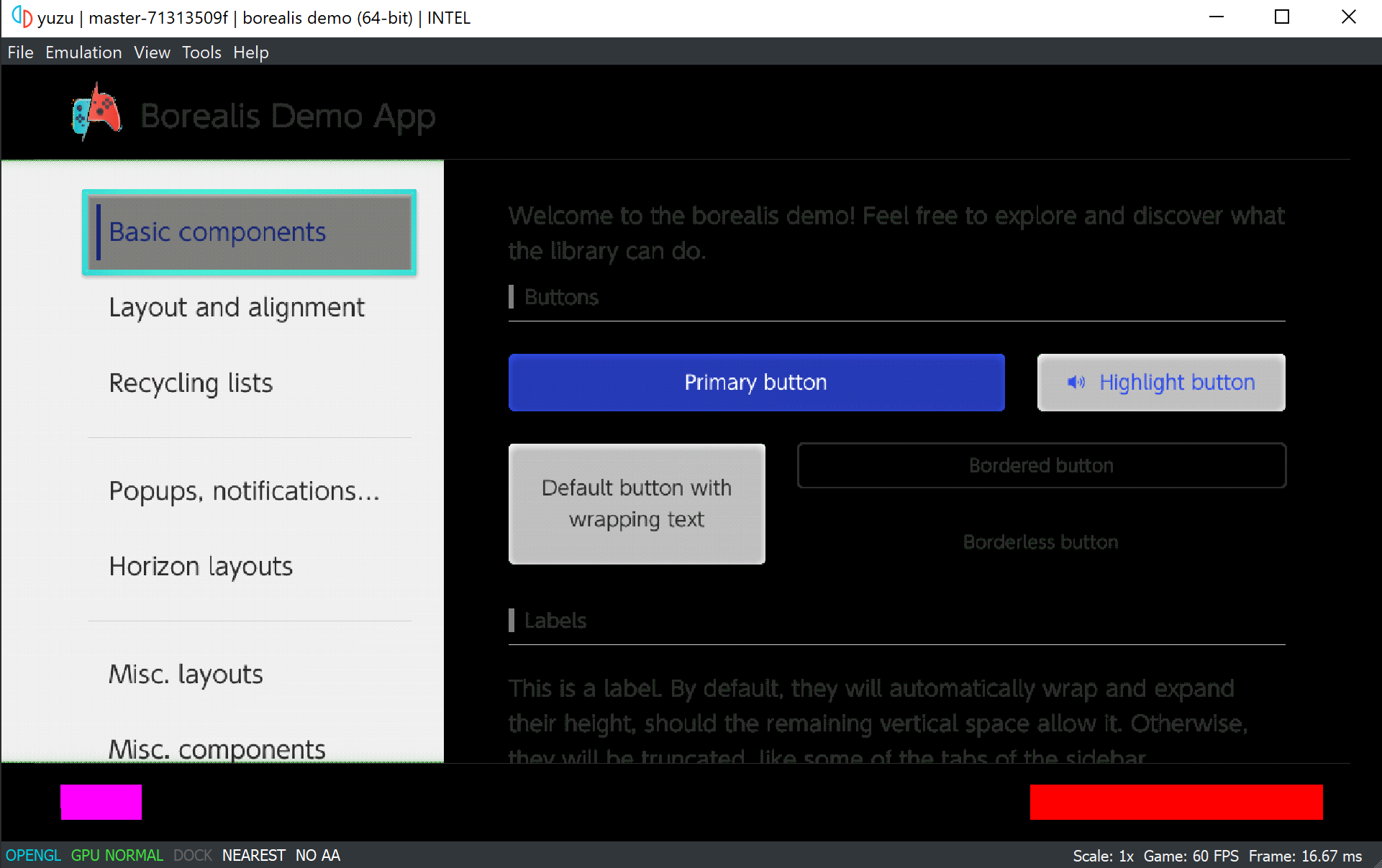
Task: Toggle GPU NORMAL accuracy in status bar
Action: pos(117,855)
